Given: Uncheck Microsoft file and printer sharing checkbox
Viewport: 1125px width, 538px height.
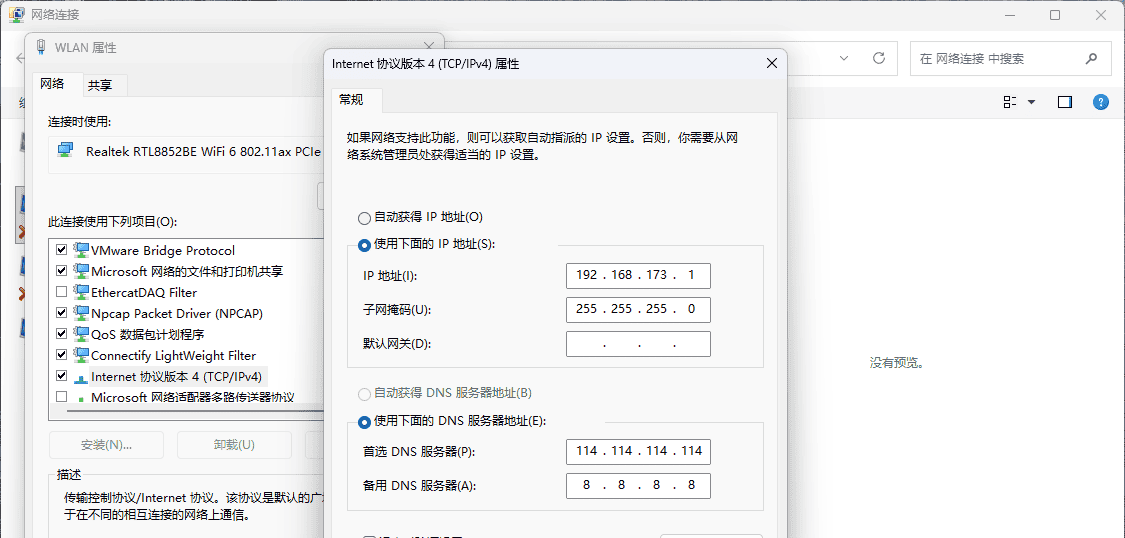Looking at the screenshot, I should (x=62, y=271).
